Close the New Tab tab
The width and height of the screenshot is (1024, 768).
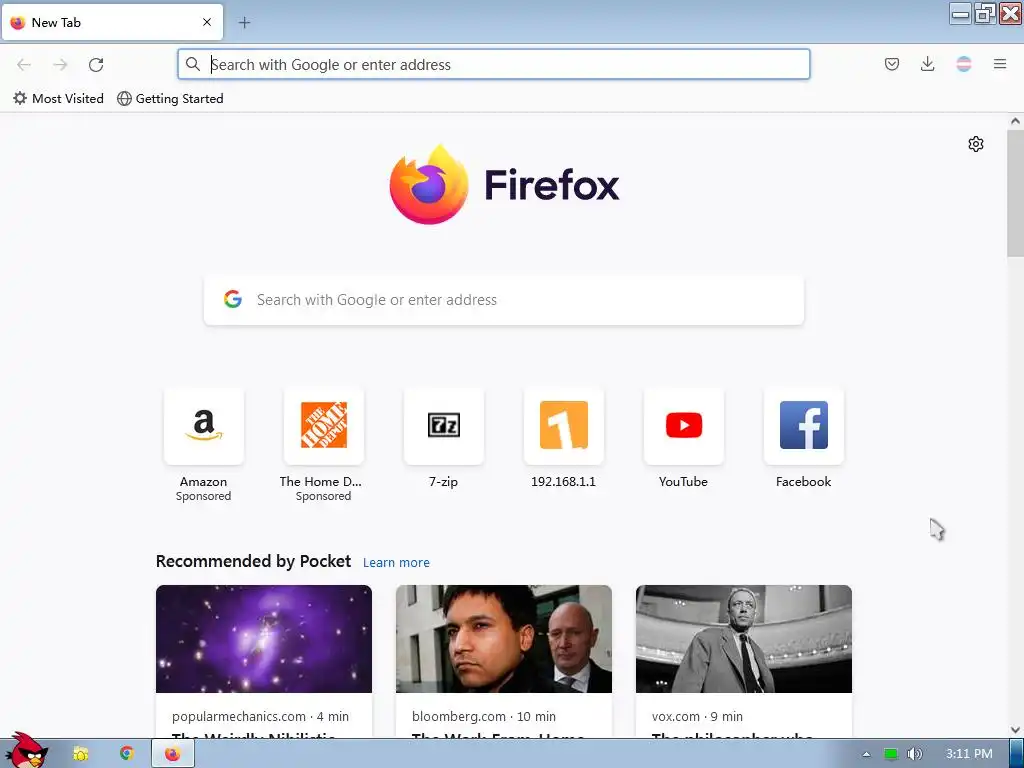click(207, 22)
